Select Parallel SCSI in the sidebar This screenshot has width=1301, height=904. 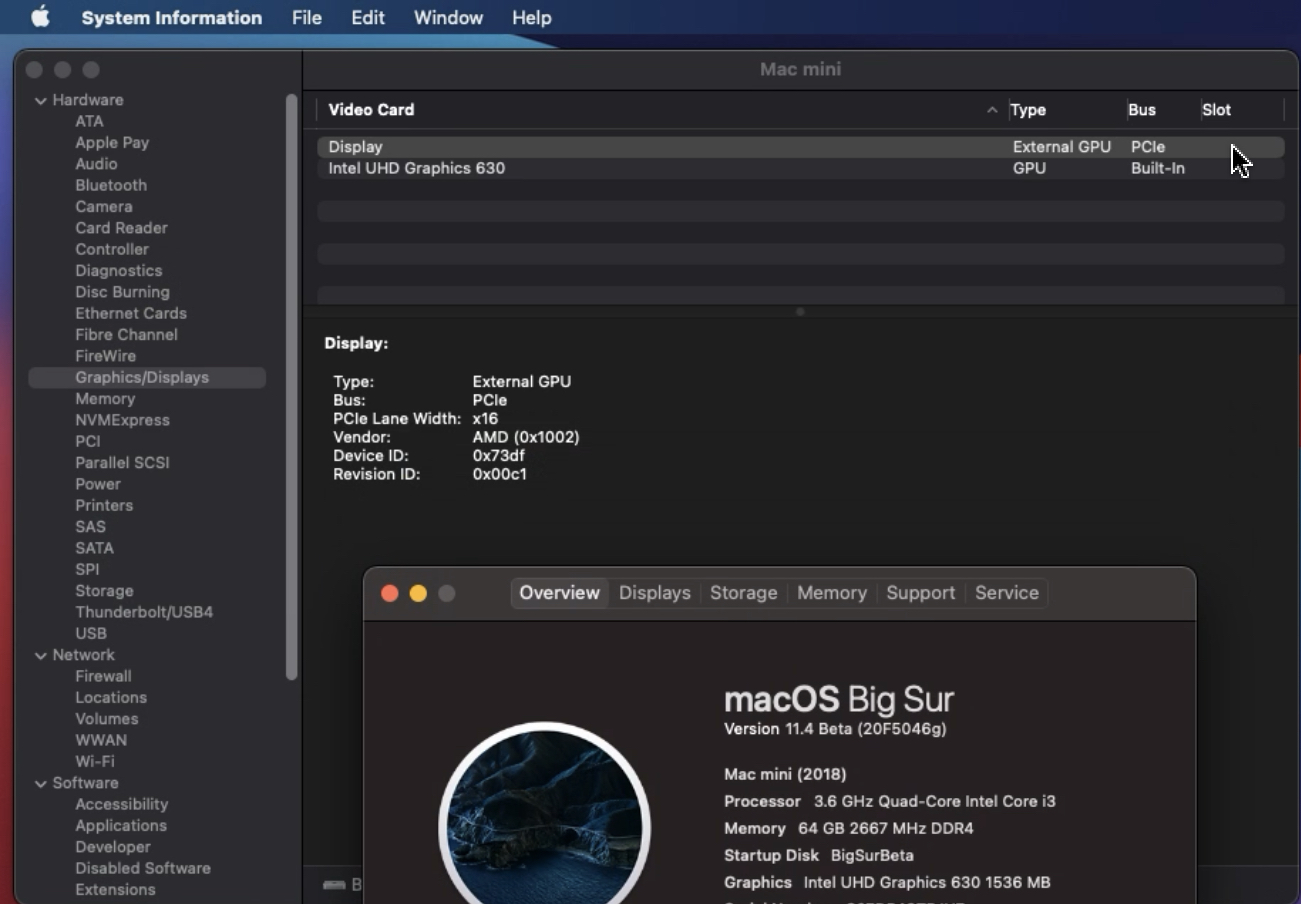pos(122,462)
